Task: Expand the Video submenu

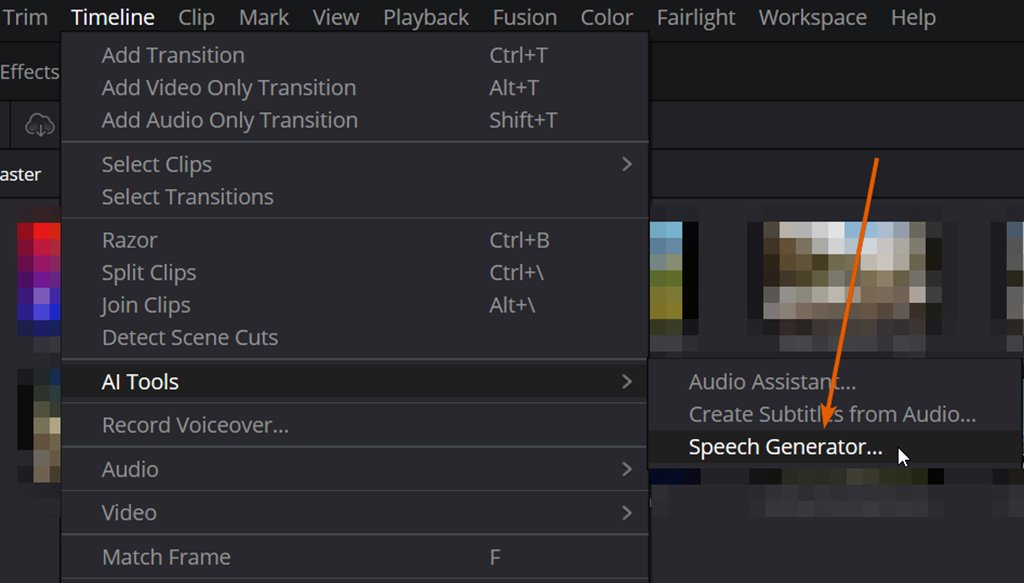Action: tap(627, 513)
